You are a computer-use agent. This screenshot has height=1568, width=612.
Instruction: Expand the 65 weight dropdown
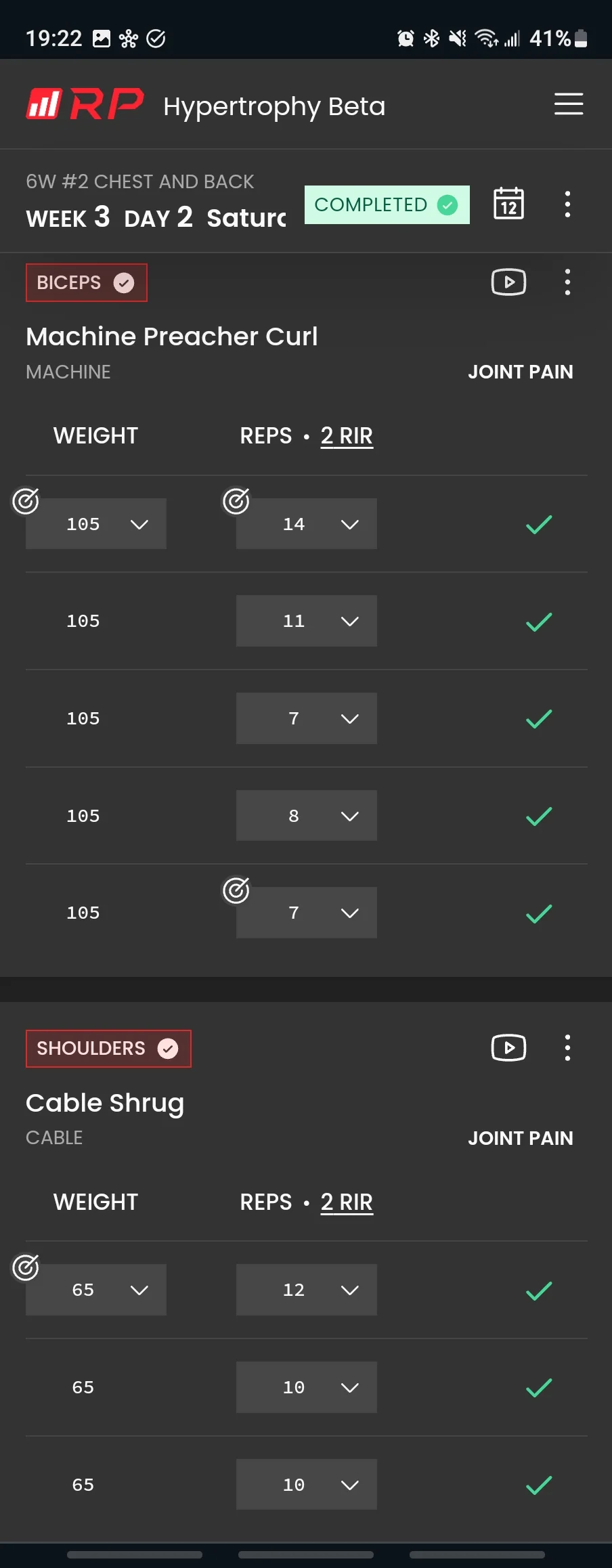pos(96,1290)
